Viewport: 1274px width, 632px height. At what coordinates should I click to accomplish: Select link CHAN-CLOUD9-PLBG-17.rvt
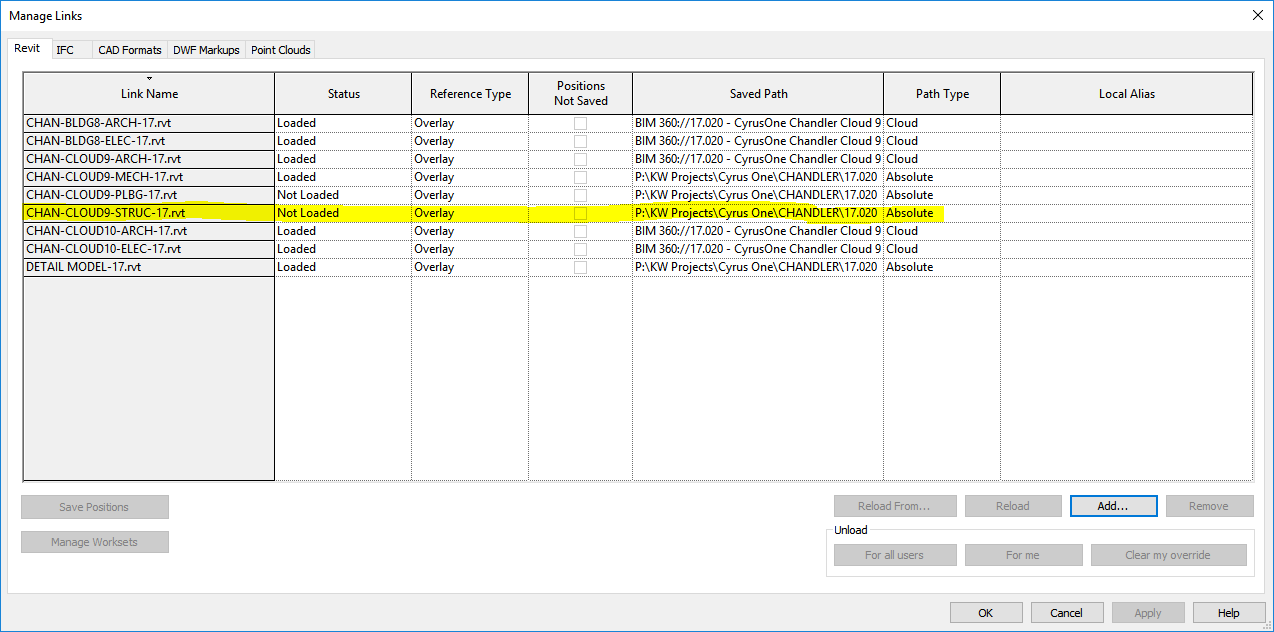tap(149, 195)
